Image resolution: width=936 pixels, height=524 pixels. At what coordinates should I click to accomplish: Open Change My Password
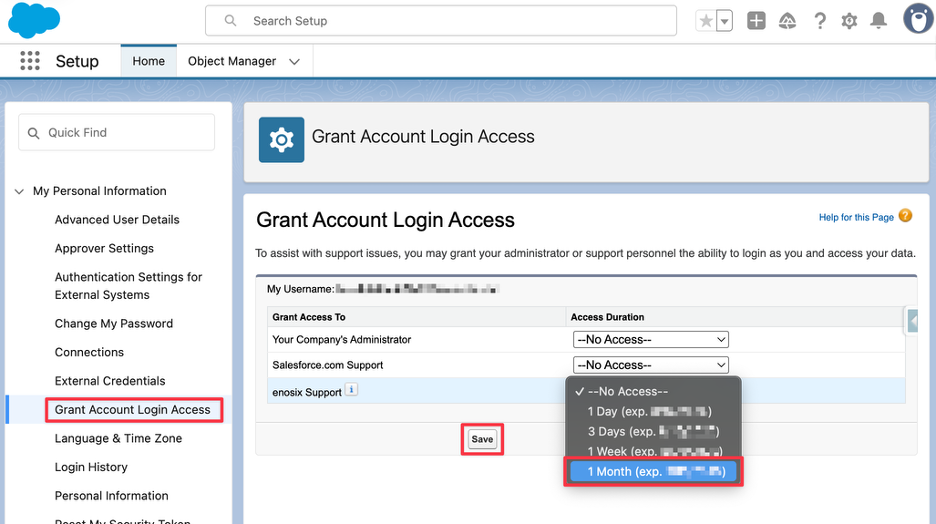click(113, 323)
